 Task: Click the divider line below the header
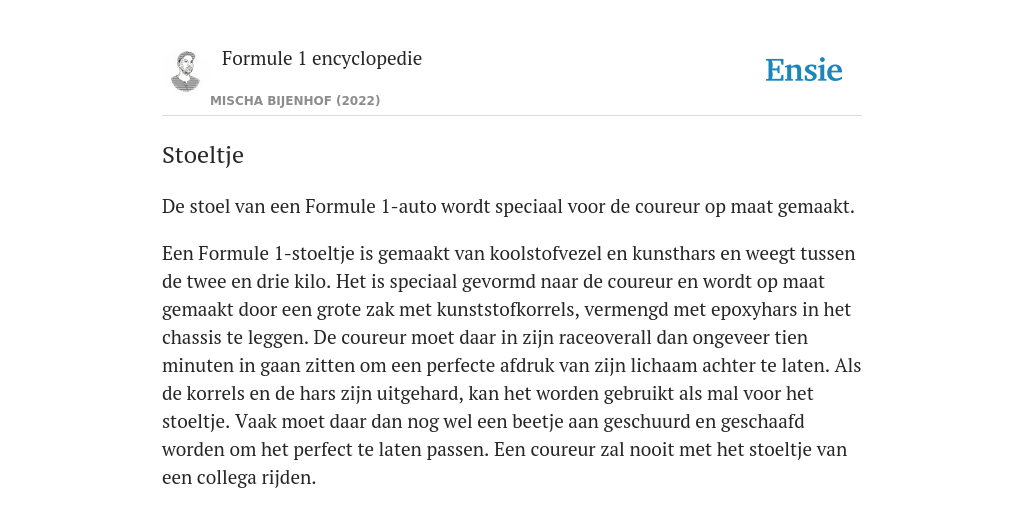click(x=512, y=116)
